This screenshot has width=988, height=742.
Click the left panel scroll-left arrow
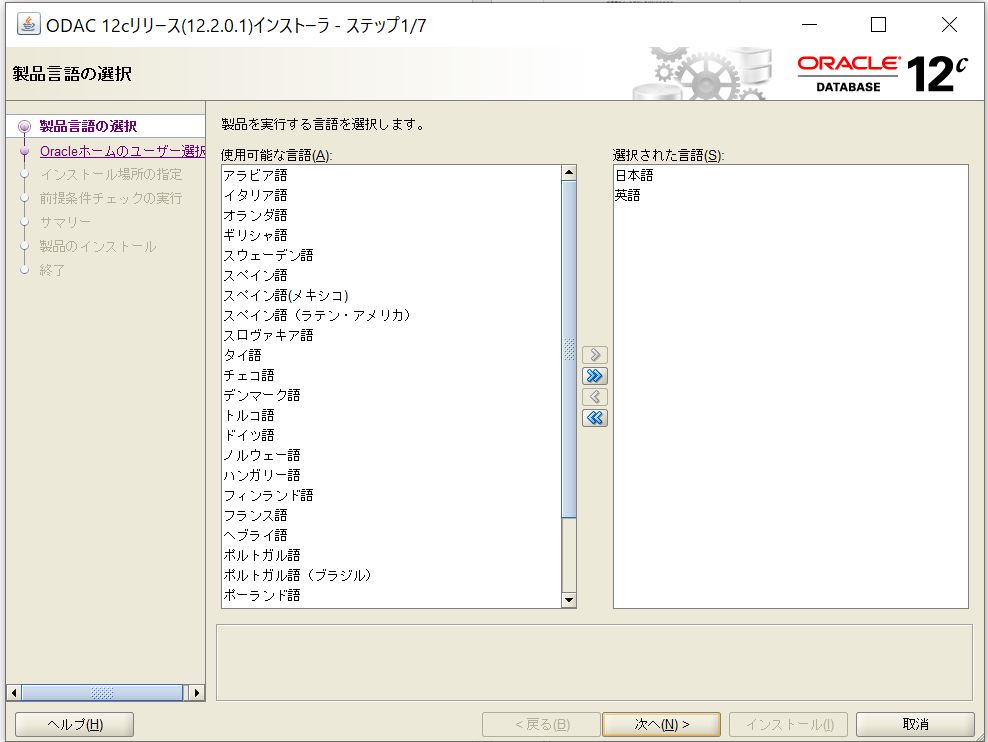[x=13, y=692]
